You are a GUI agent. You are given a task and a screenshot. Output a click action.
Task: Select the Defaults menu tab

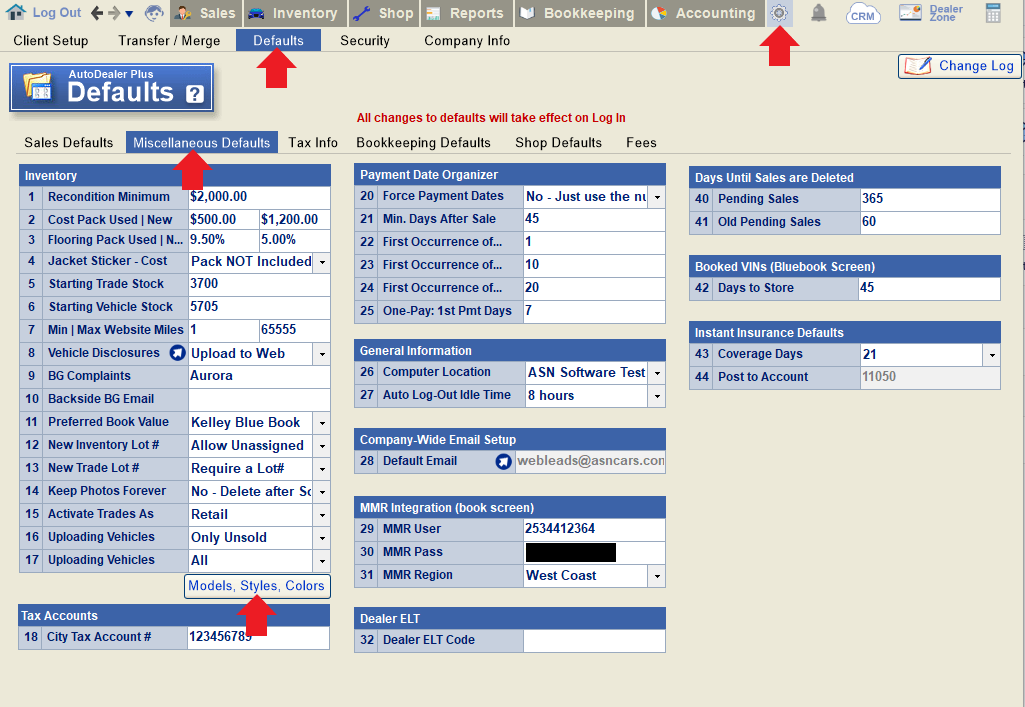point(278,41)
